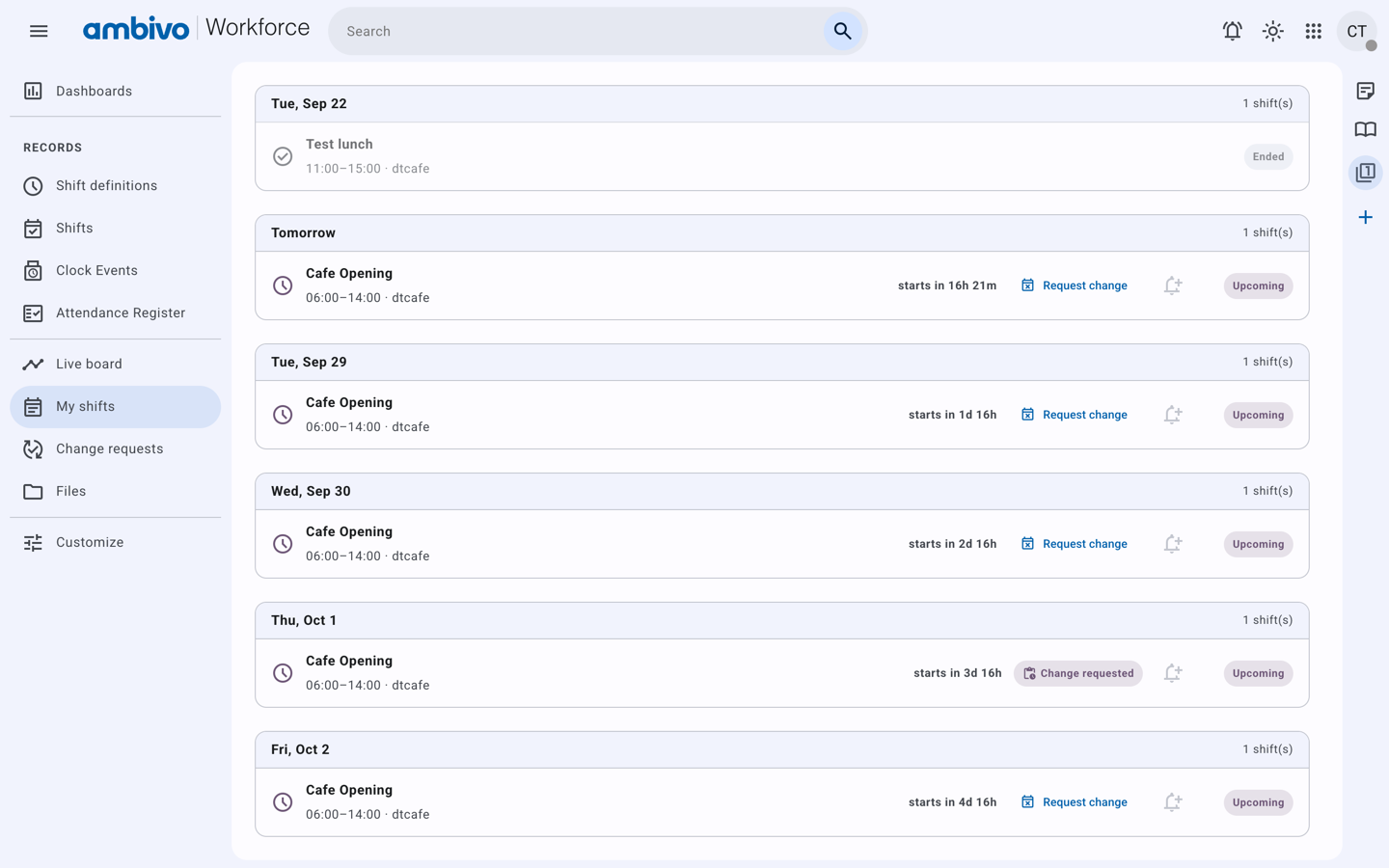1389x868 pixels.
Task: Open the hamburger navigation menu
Action: tap(39, 31)
